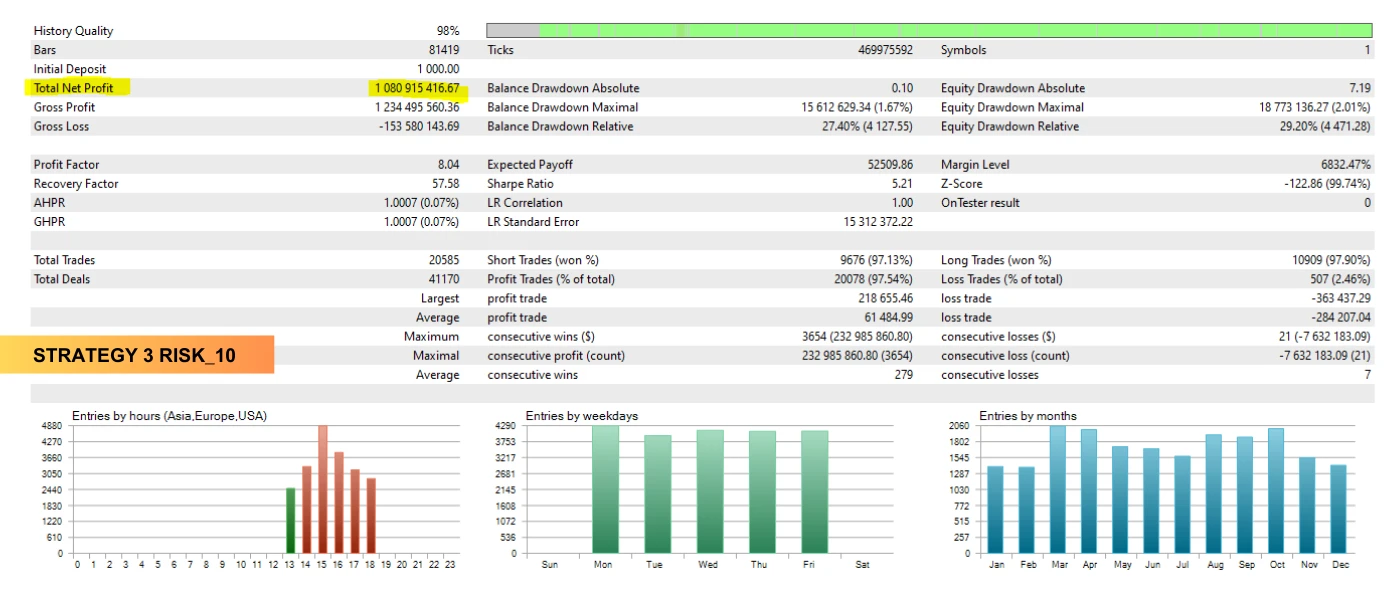The width and height of the screenshot is (1400, 600).
Task: Click the Total Trades value 20585
Action: tap(443, 260)
